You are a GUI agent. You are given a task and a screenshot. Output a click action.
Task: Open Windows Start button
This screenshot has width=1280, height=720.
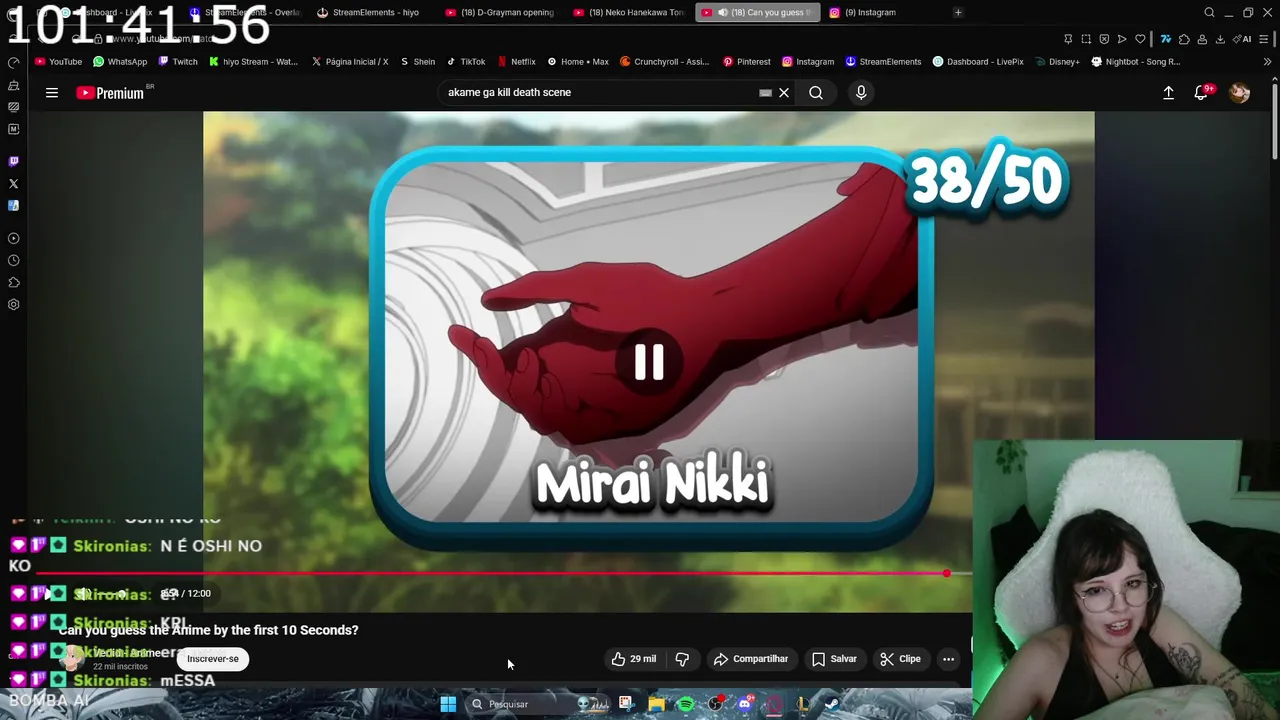pyautogui.click(x=448, y=704)
